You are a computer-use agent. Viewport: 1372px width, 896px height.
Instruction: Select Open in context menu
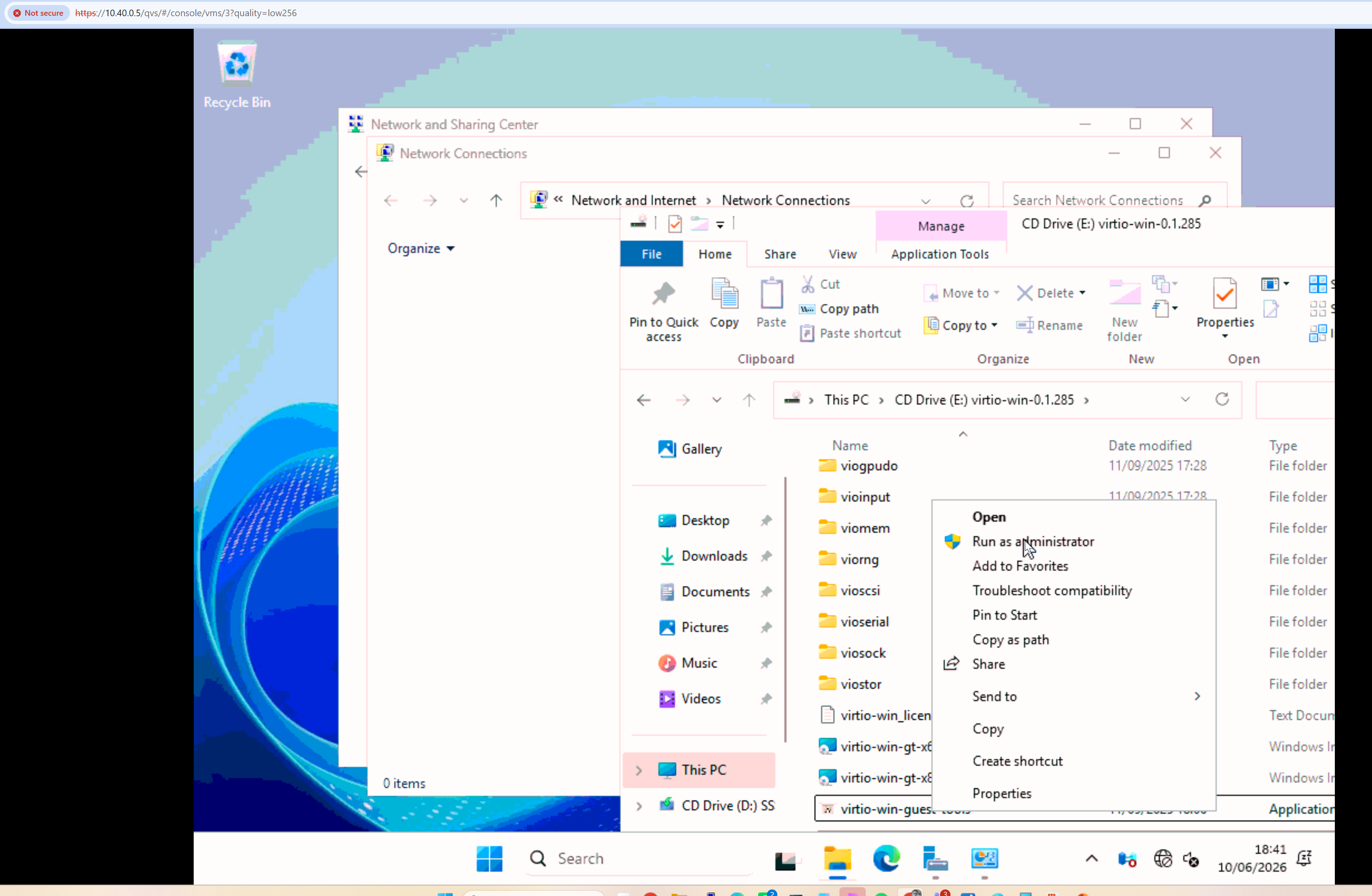pos(1073,517)
